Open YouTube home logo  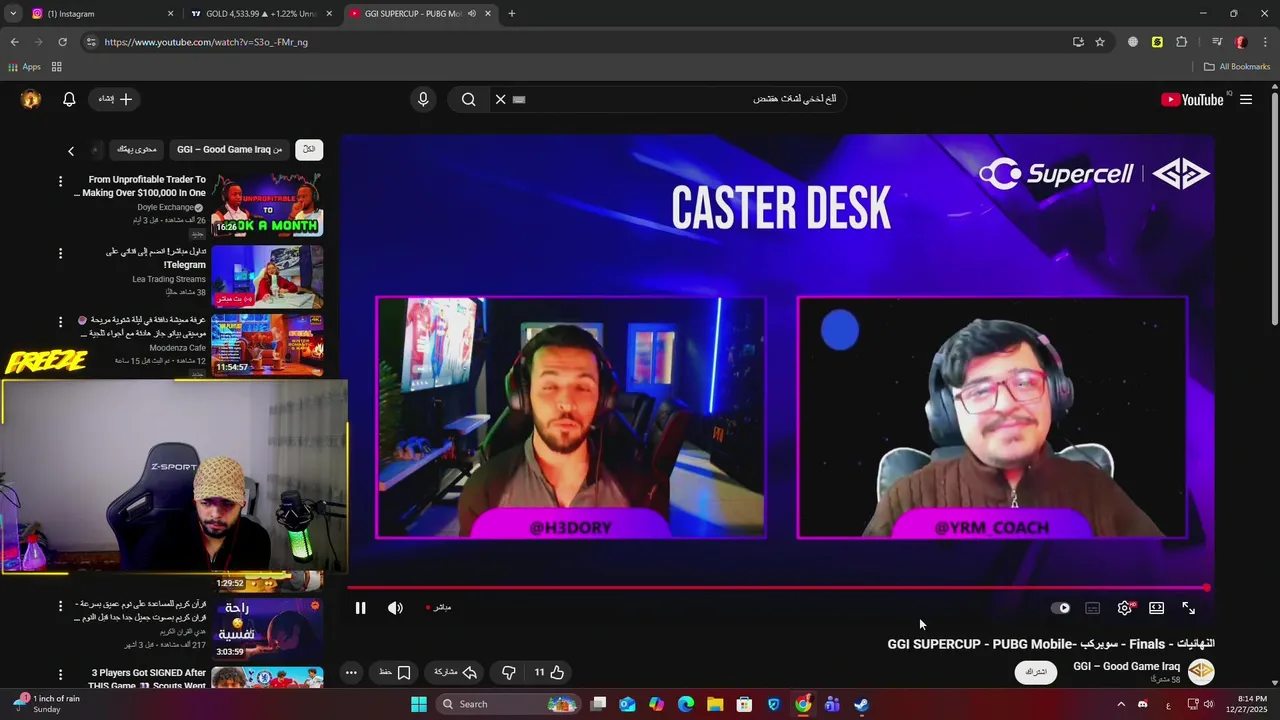pos(1192,99)
